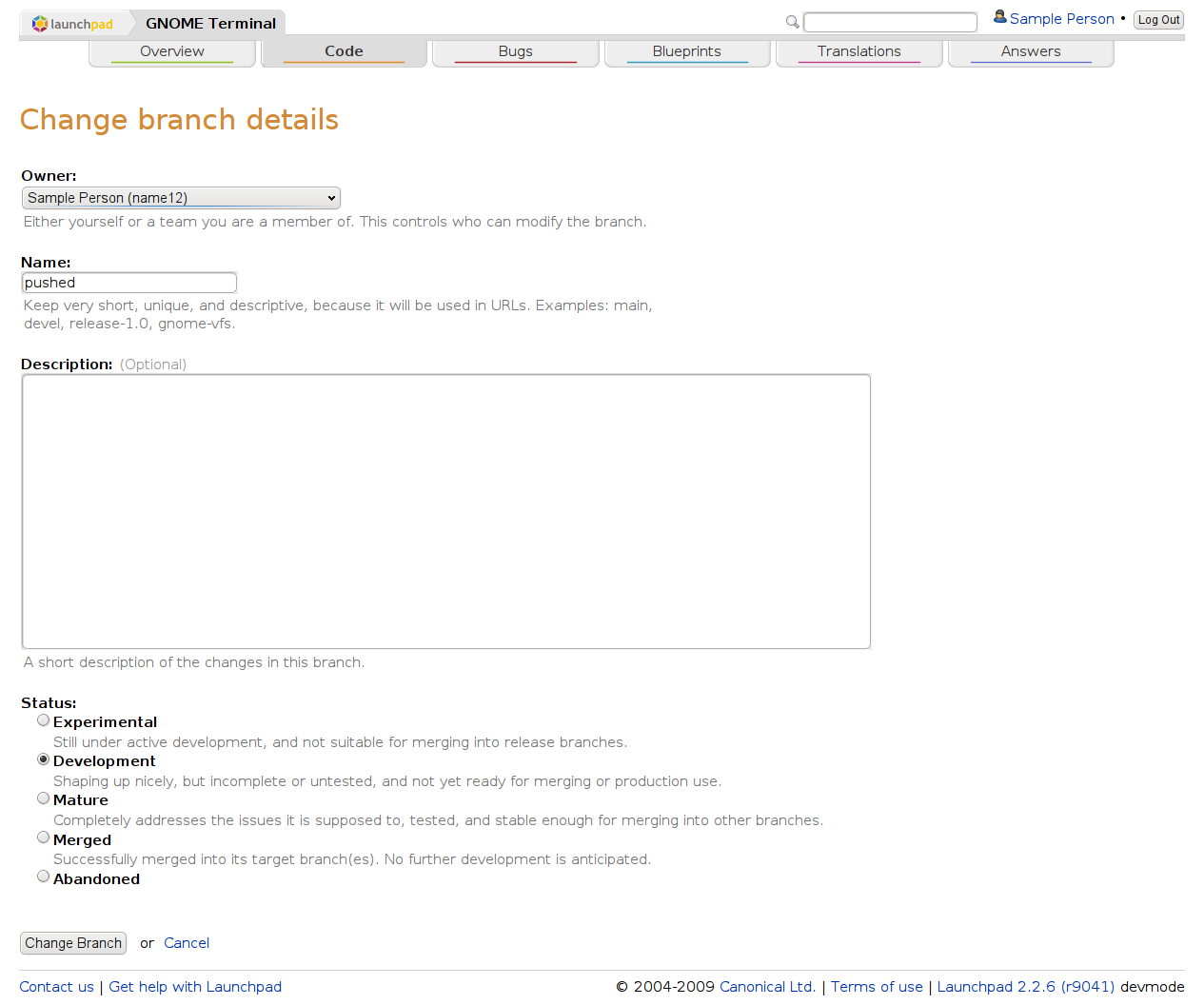Screen dimensions: 1204x1005
Task: Choose the Merged status radio button
Action: [x=44, y=837]
